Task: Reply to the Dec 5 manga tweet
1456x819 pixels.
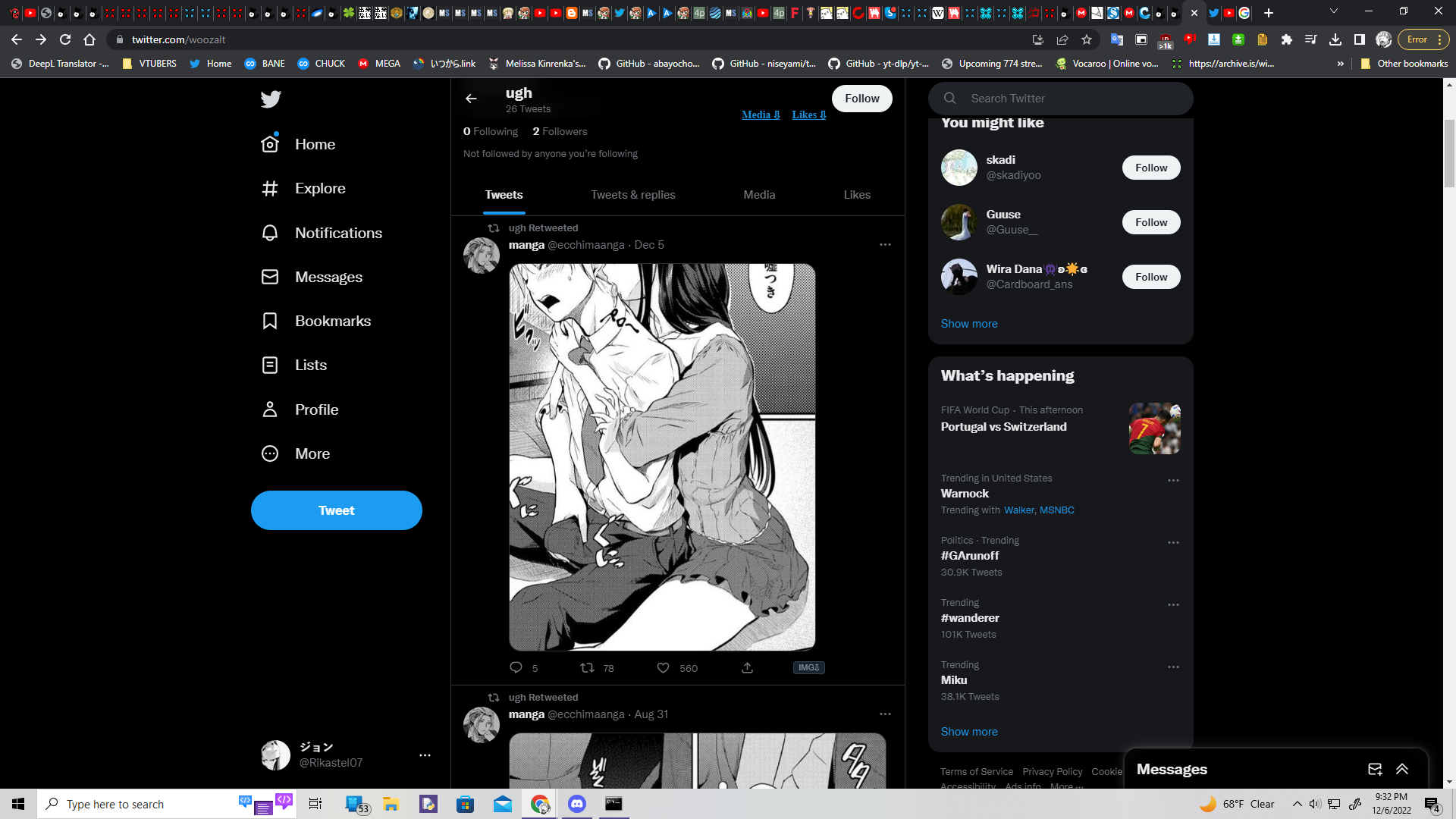Action: tap(516, 668)
